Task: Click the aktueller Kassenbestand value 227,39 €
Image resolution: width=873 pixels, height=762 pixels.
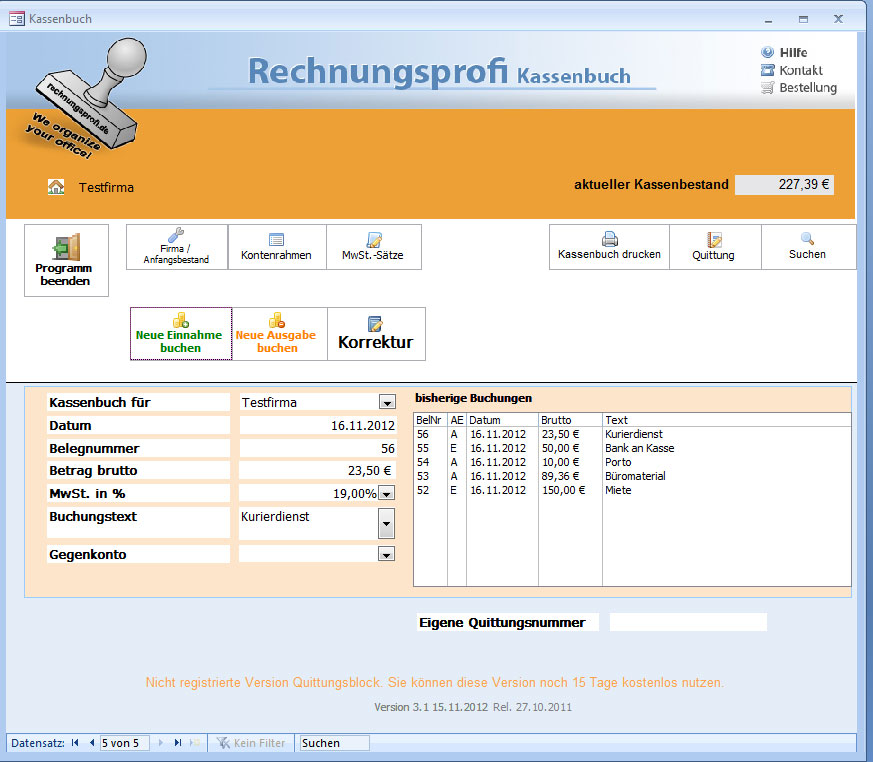Action: pyautogui.click(x=784, y=184)
